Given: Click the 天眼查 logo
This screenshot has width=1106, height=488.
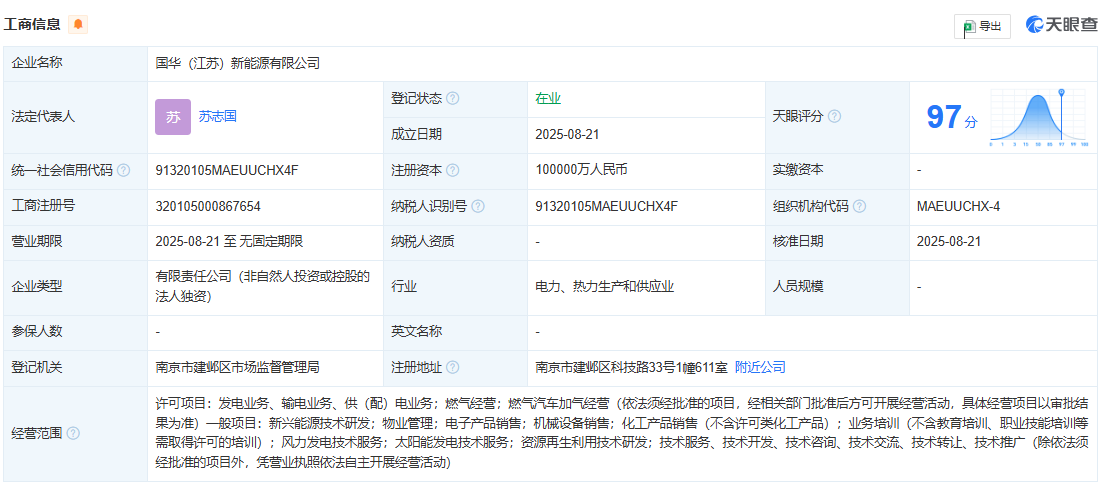Looking at the screenshot, I should (x=1062, y=25).
